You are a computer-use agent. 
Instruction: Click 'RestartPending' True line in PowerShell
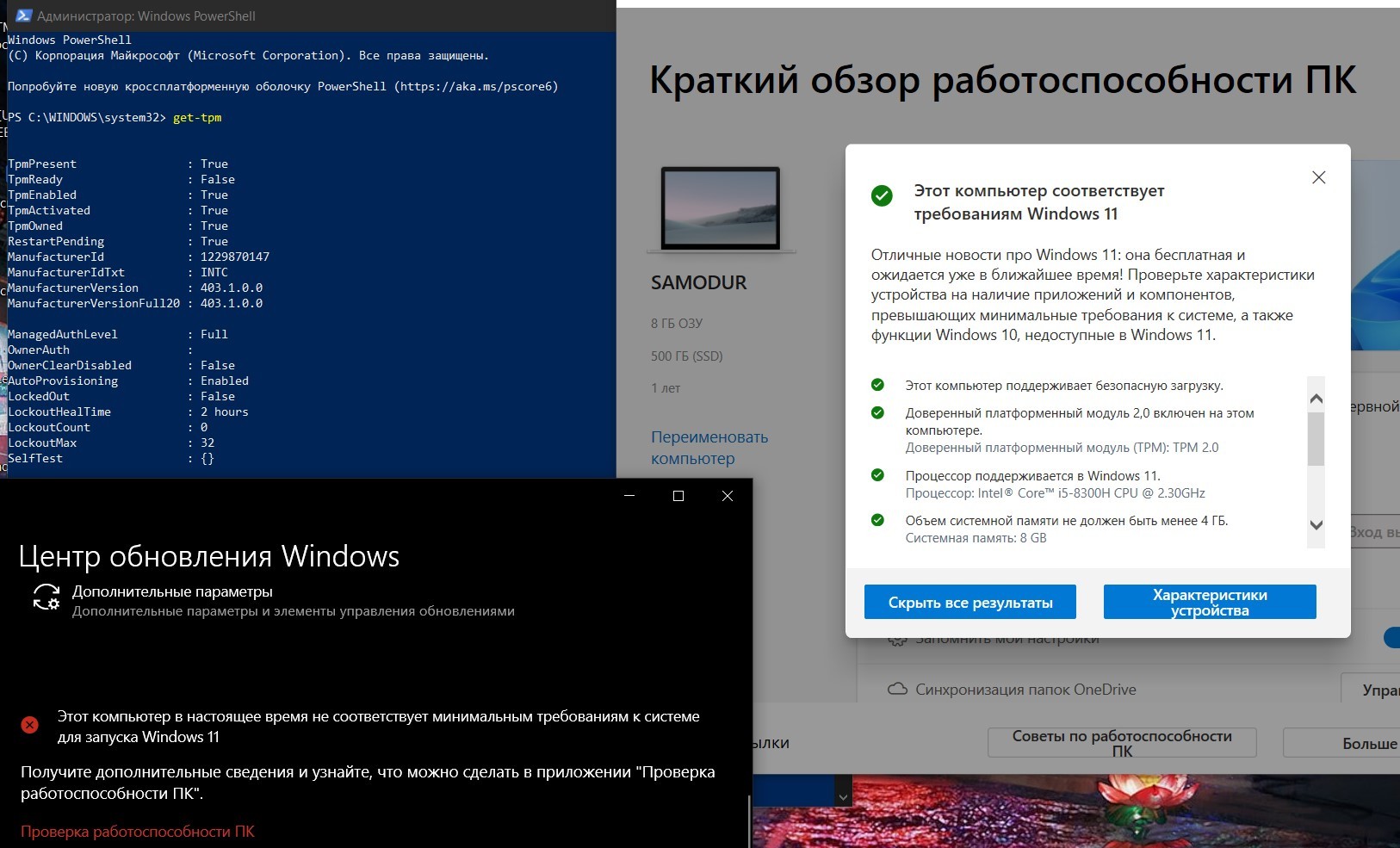(118, 241)
